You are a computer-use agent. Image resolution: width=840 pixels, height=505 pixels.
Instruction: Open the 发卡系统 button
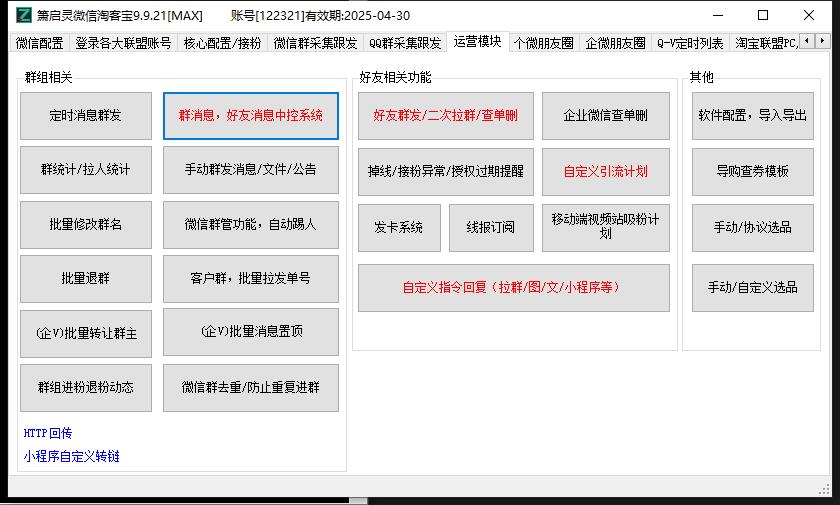pyautogui.click(x=399, y=228)
